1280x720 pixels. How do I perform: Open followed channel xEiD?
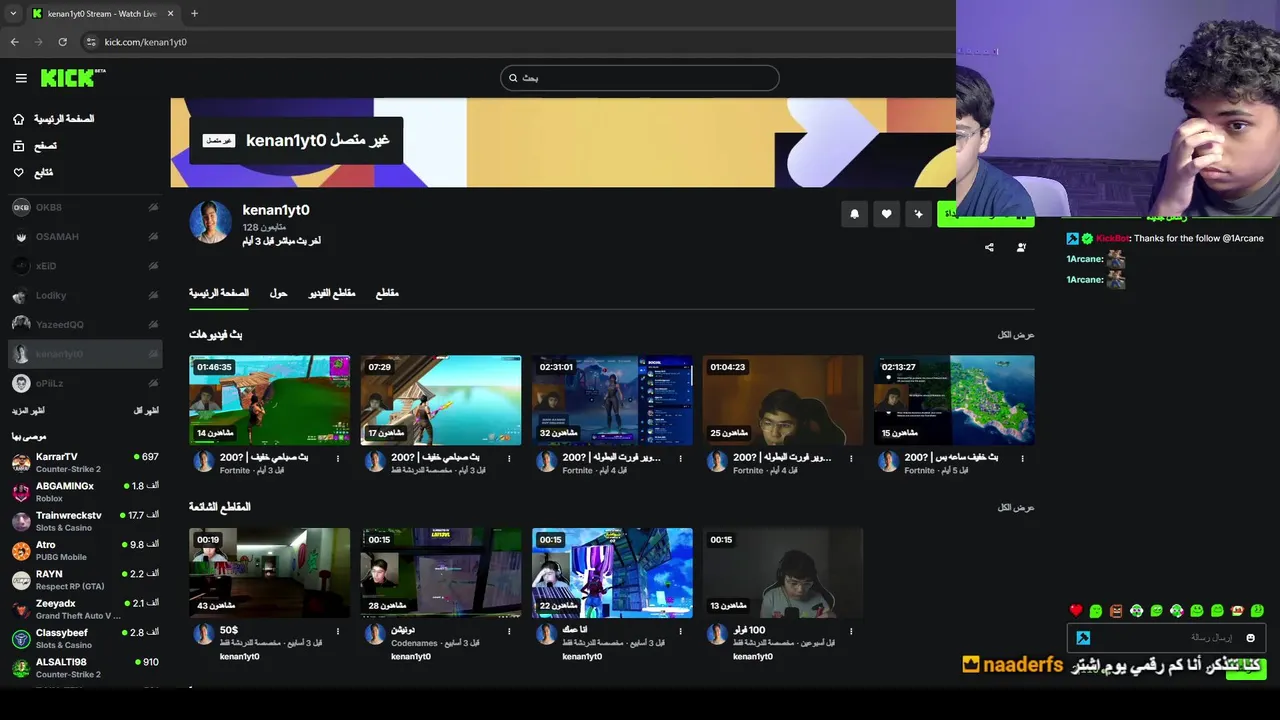pyautogui.click(x=85, y=266)
